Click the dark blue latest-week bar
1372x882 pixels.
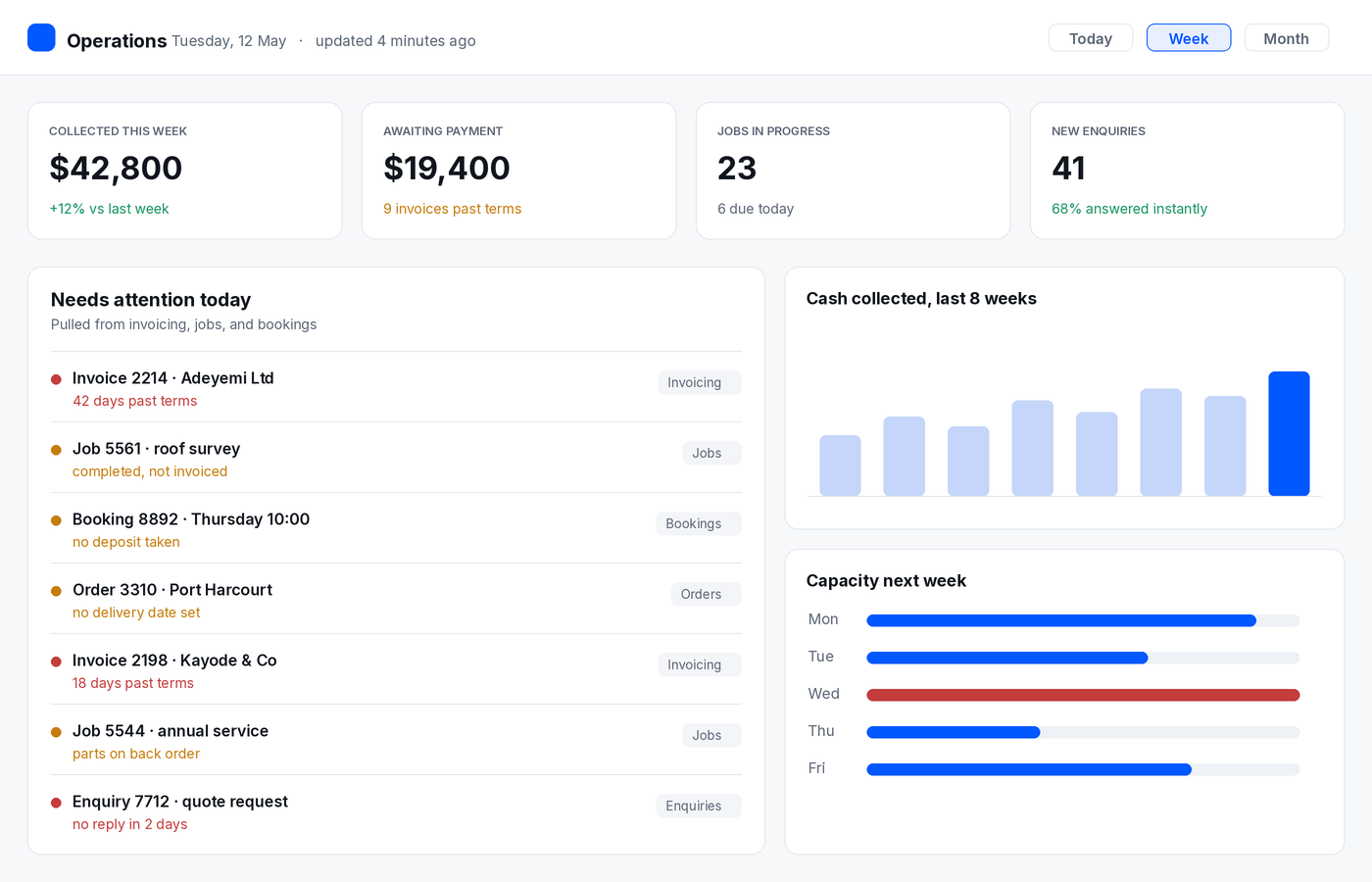1289,433
